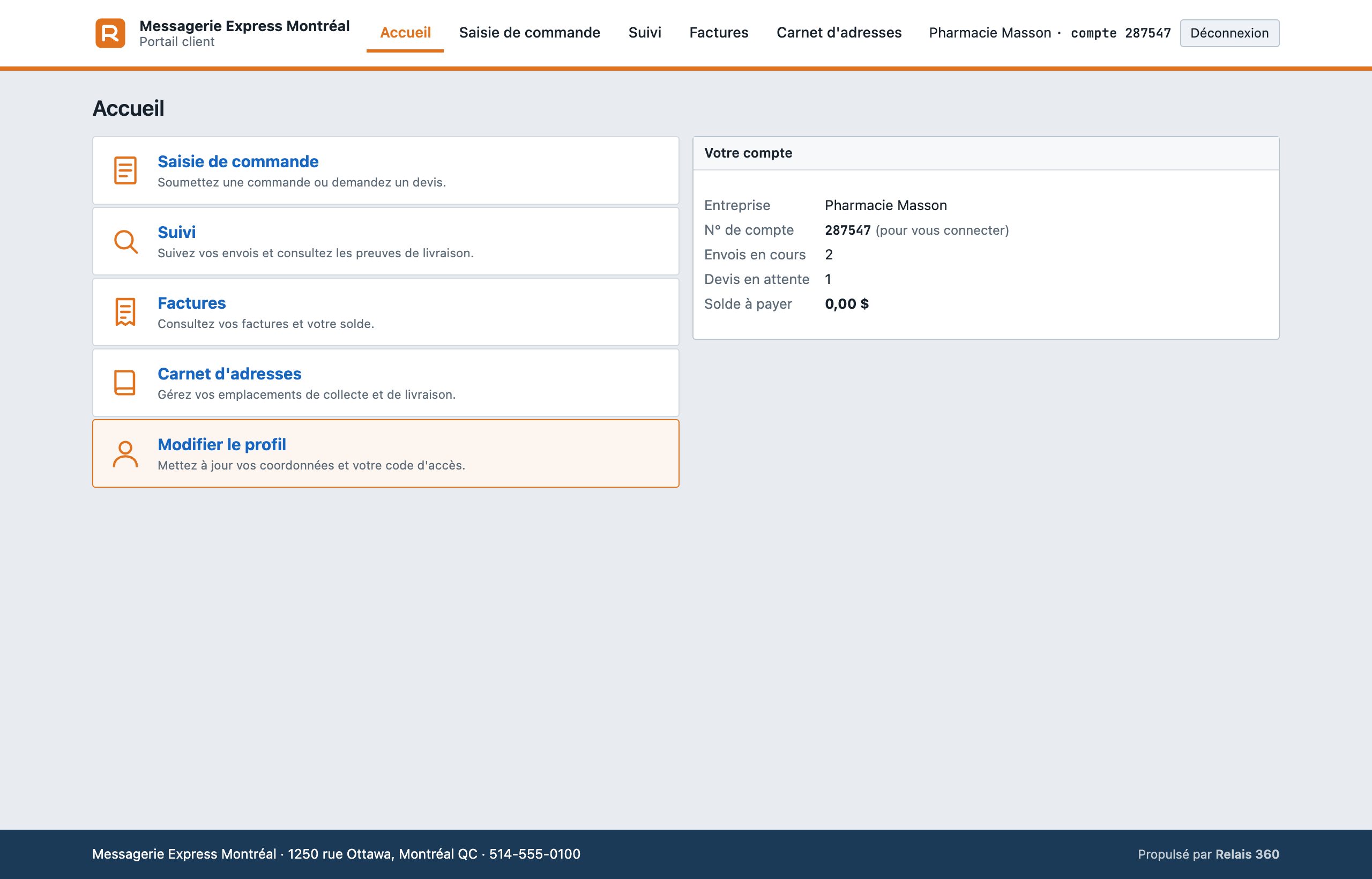
Task: Switch to Suivi in the top navigation
Action: pos(644,33)
